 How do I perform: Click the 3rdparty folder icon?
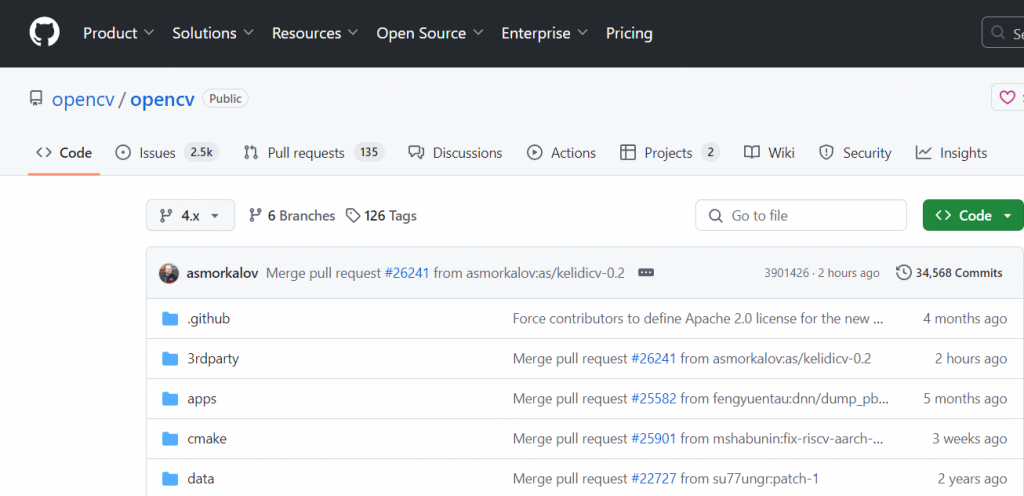pyautogui.click(x=169, y=359)
